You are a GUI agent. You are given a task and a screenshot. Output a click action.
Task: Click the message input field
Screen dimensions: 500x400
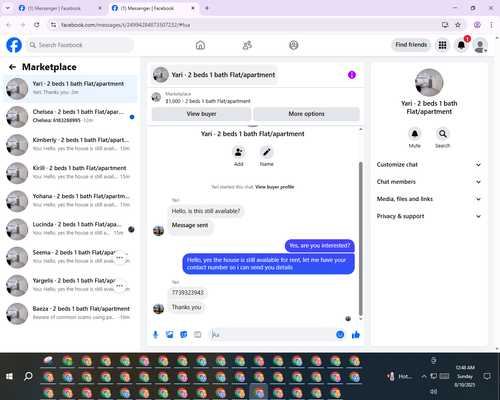coord(278,335)
